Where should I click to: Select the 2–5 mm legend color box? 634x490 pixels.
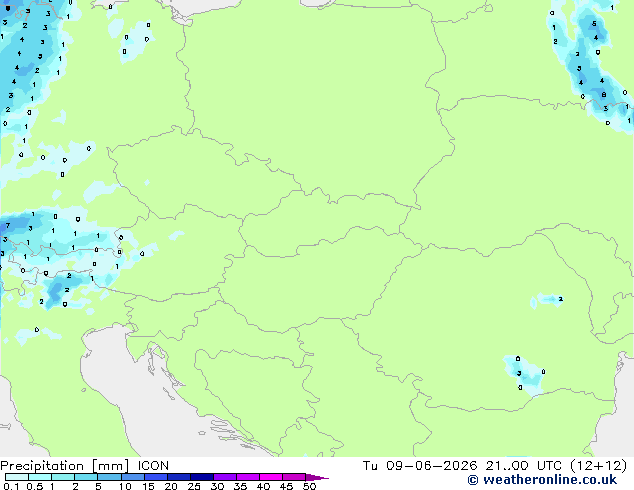point(86,477)
